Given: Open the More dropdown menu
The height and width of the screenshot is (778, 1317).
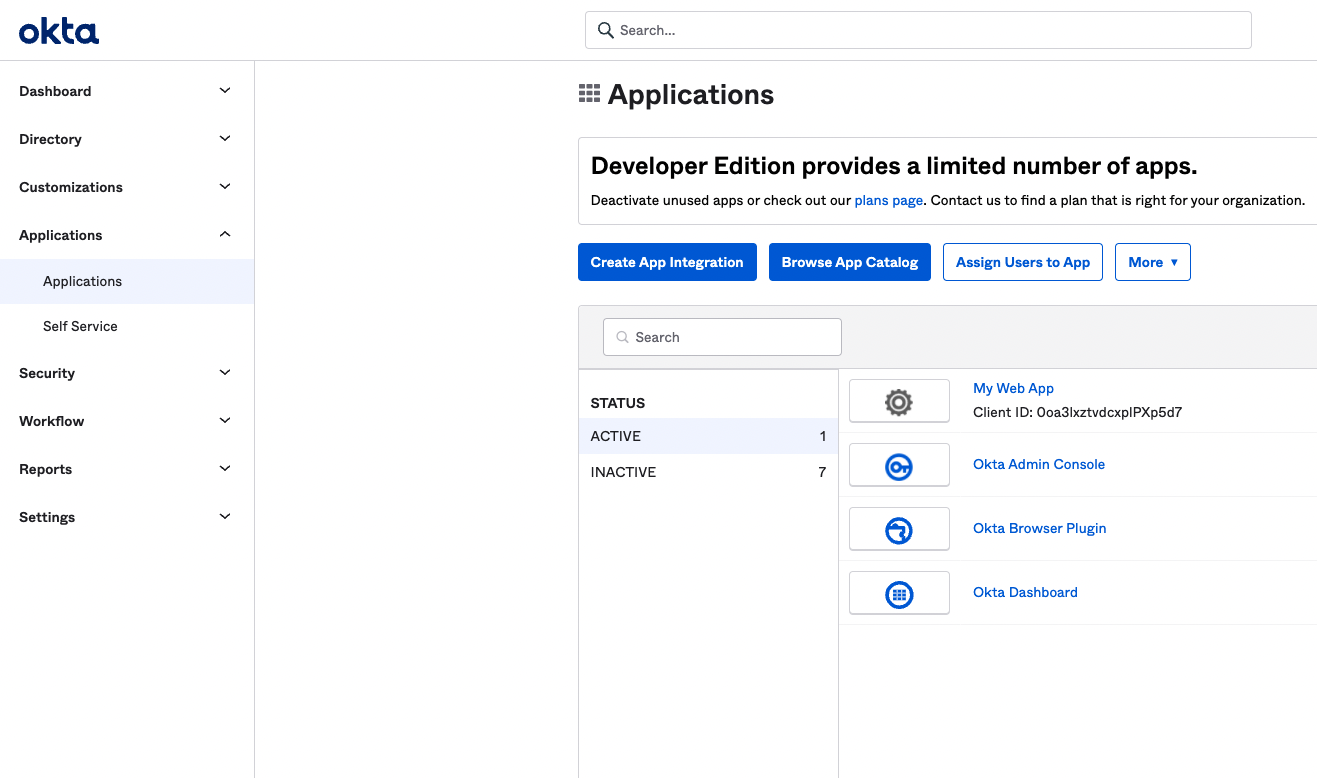Looking at the screenshot, I should (1152, 262).
